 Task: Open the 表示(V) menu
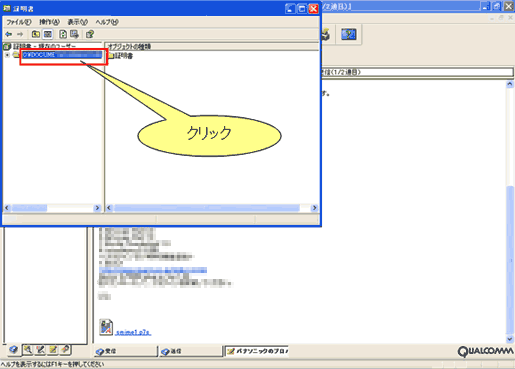click(x=78, y=22)
